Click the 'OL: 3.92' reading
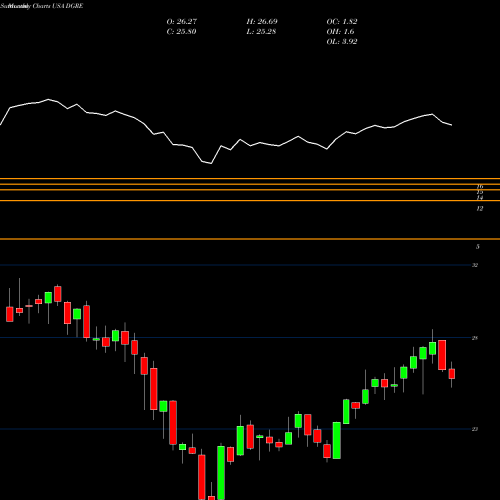 pos(342,42)
